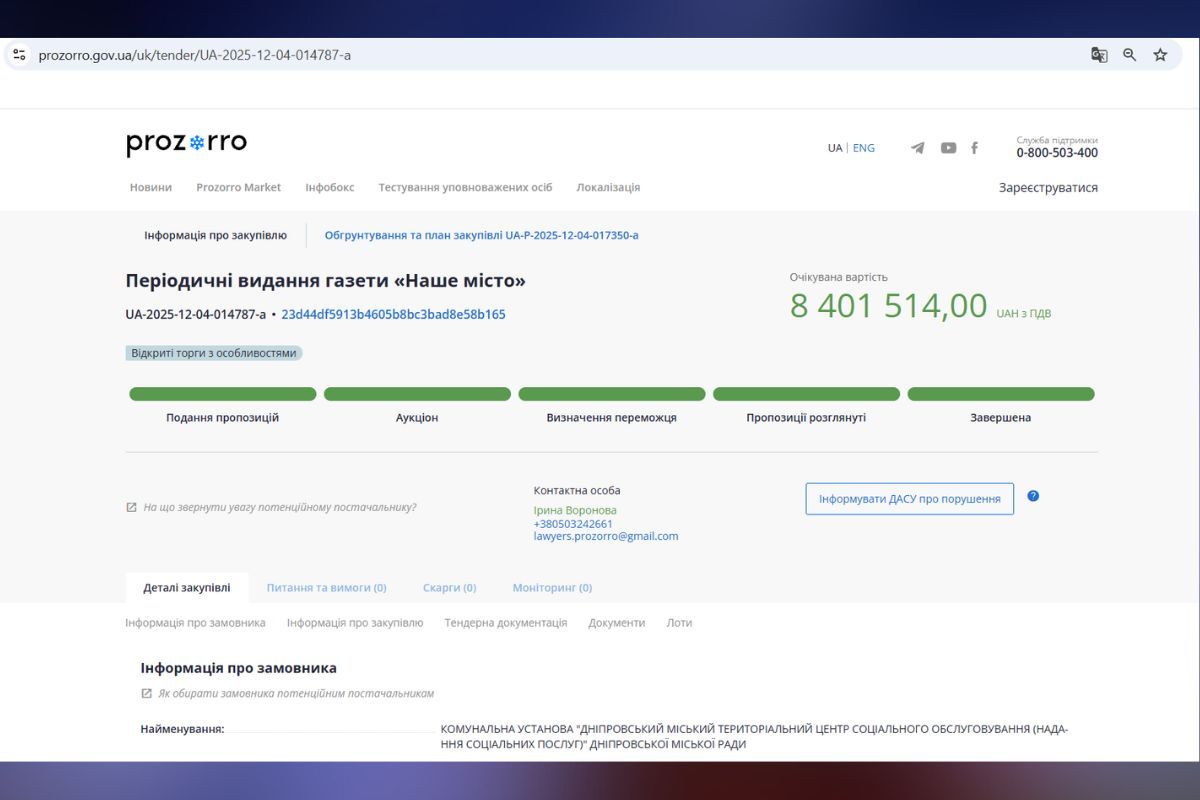Screen dimensions: 1200x800
Task: Click the tender hash ID link
Action: point(393,314)
